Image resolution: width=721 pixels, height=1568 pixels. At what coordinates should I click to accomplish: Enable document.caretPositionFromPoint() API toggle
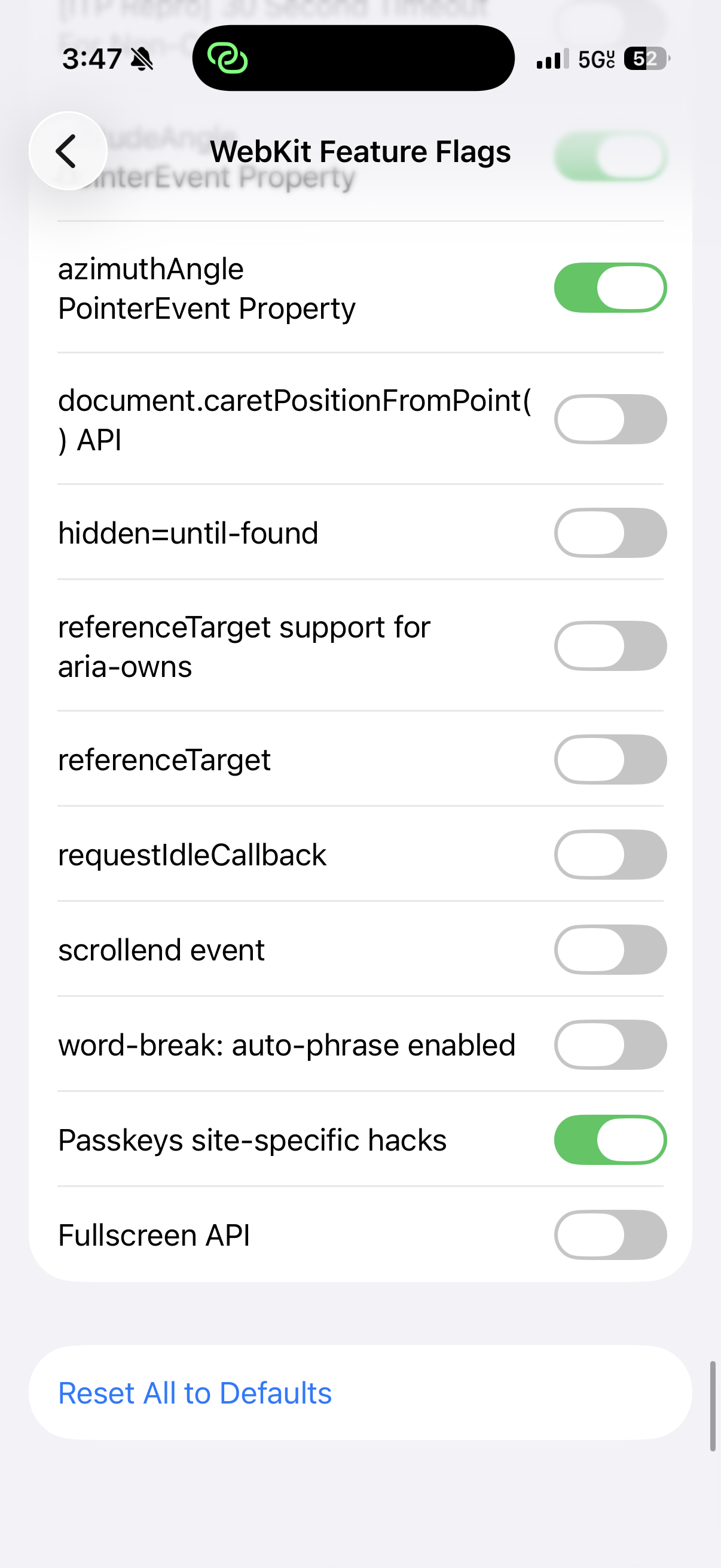(x=610, y=419)
